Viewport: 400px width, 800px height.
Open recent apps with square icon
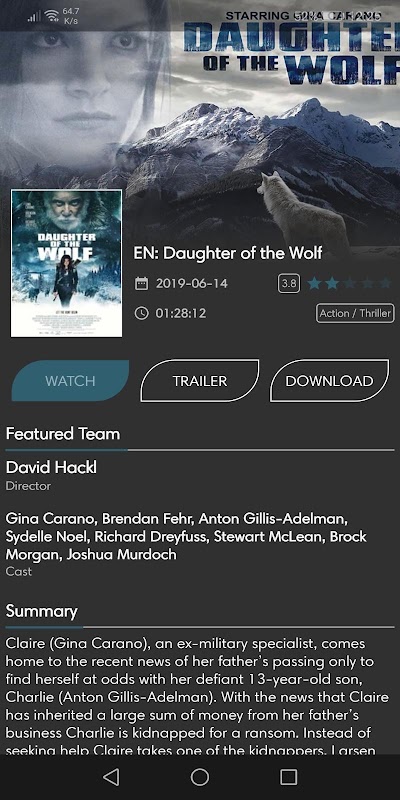(289, 777)
